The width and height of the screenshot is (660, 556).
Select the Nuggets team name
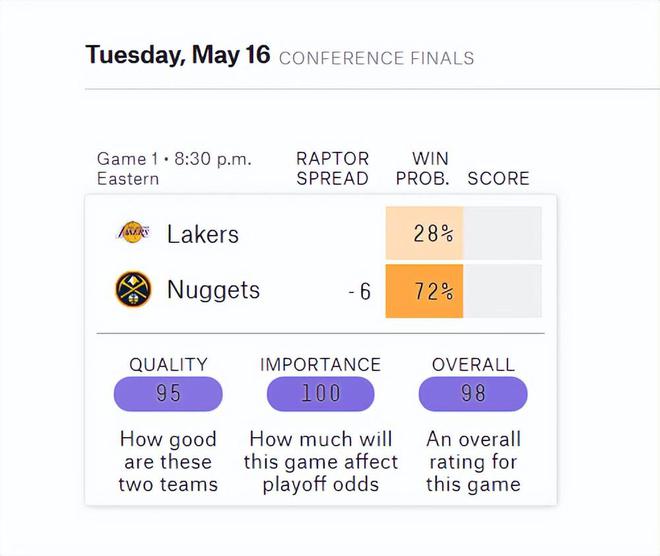coord(213,290)
